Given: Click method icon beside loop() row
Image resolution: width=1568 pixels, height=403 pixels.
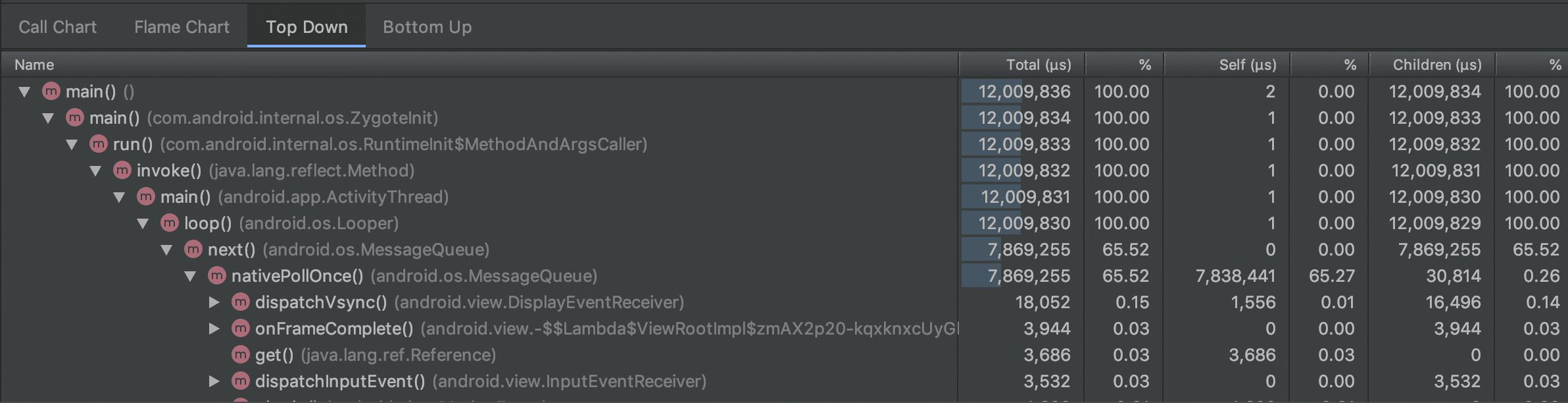Looking at the screenshot, I should point(170,223).
